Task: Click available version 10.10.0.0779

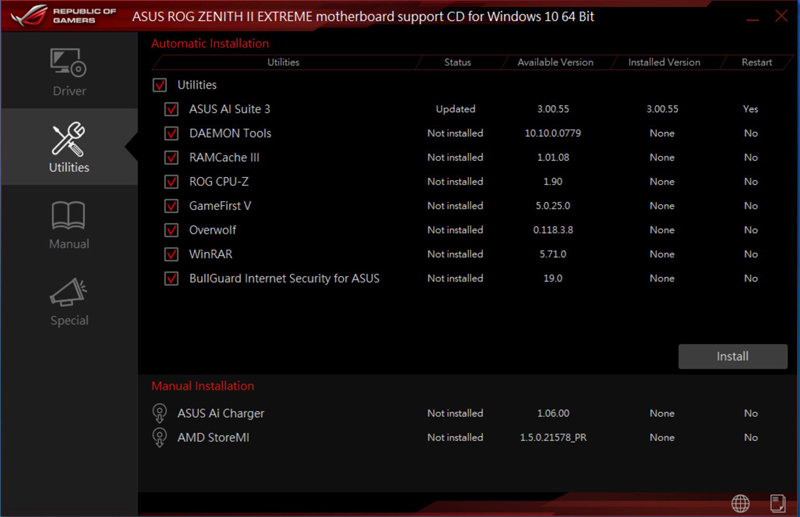Action: (553, 133)
